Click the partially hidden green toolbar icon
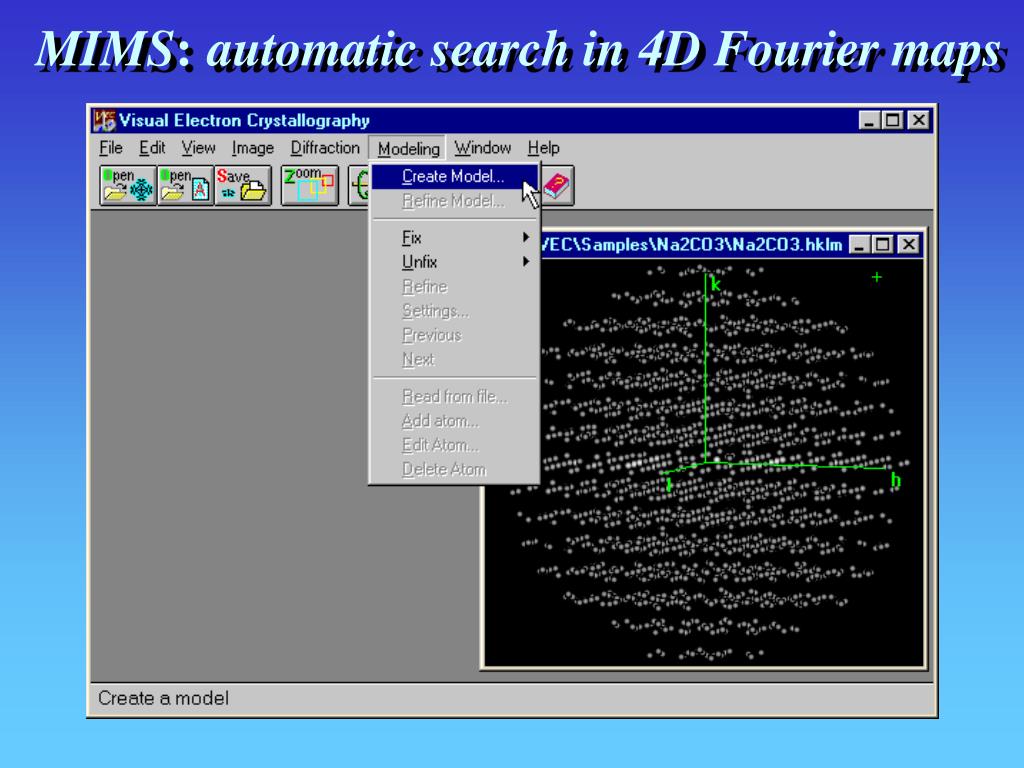The width and height of the screenshot is (1024, 768). pos(359,185)
